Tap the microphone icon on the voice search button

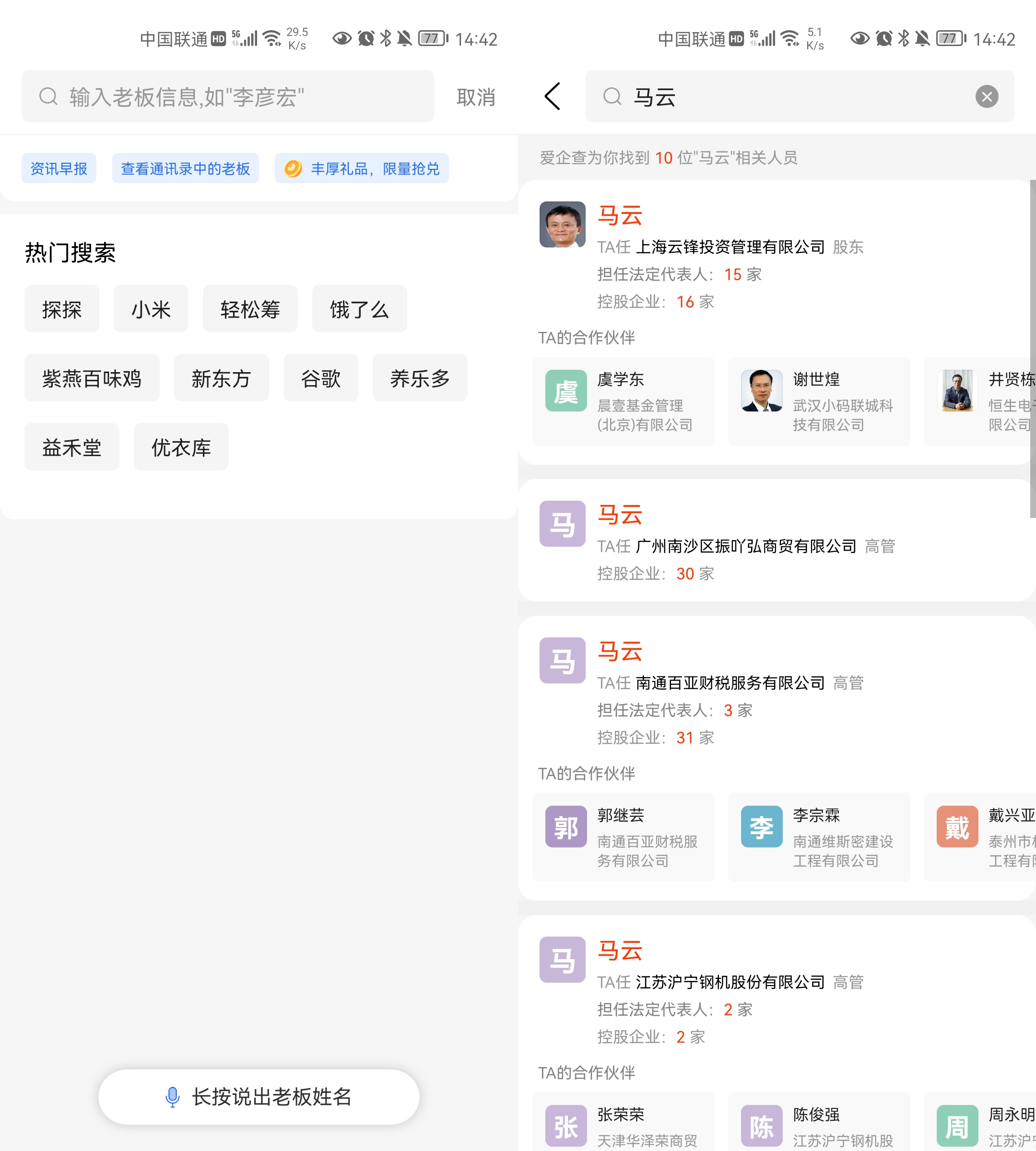click(173, 1096)
